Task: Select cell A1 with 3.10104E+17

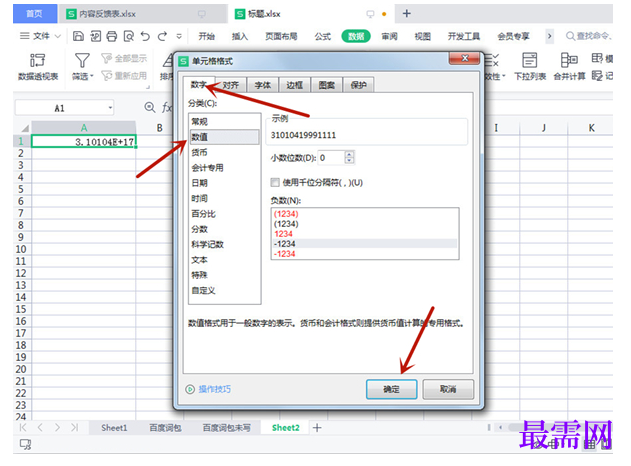Action: 84,142
